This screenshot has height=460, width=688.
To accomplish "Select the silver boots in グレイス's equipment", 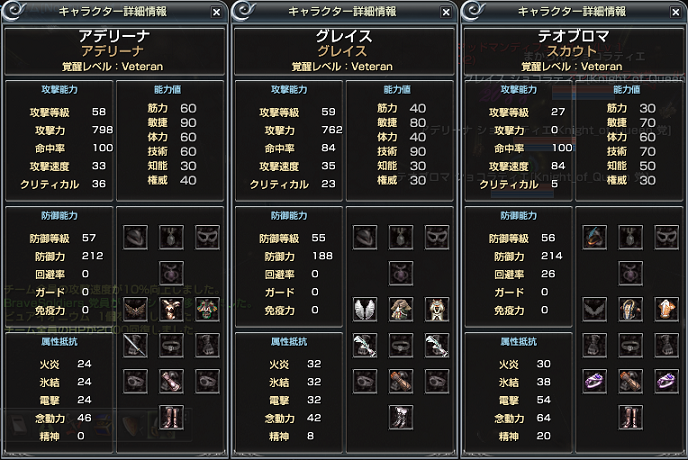I will [x=401, y=417].
